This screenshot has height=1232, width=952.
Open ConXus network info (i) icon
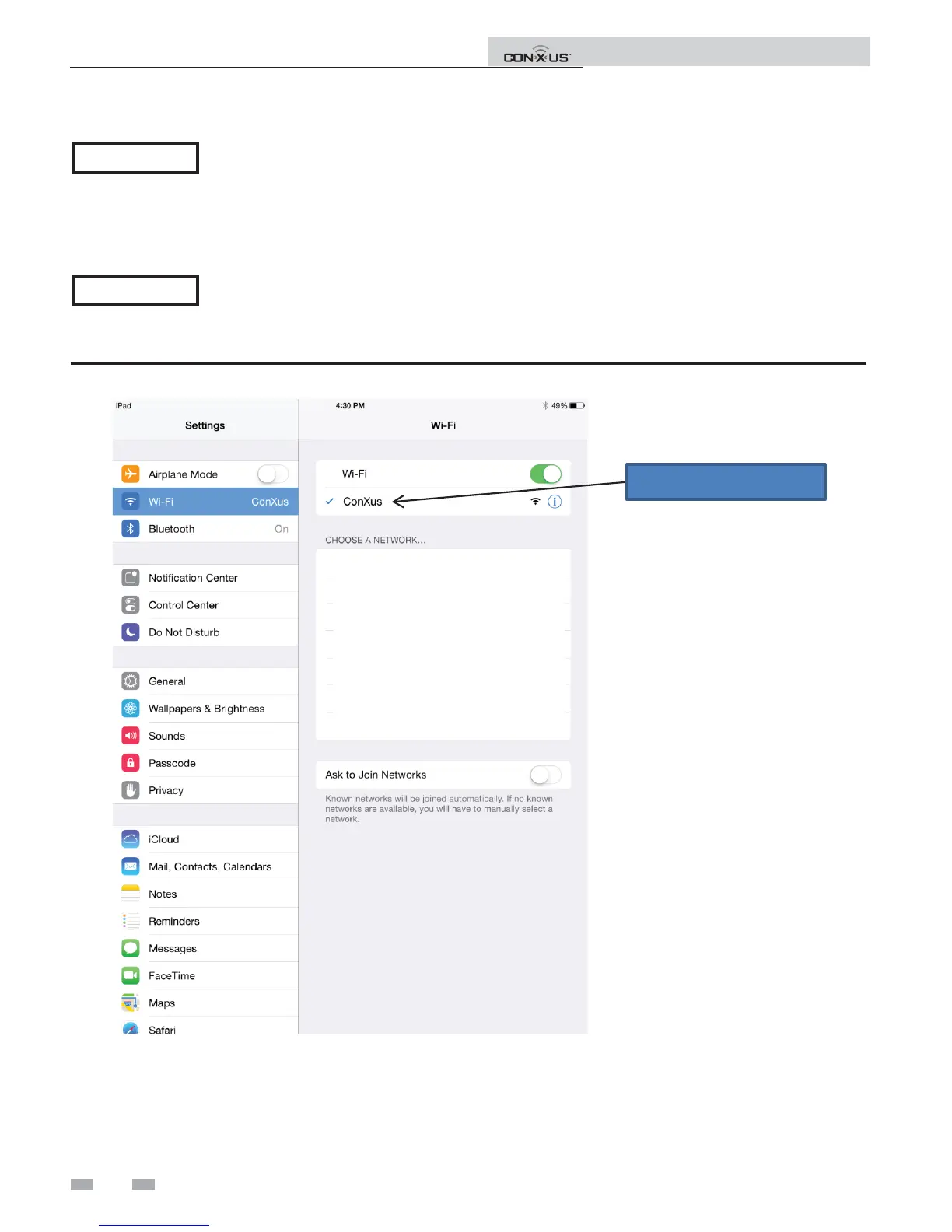[x=555, y=502]
